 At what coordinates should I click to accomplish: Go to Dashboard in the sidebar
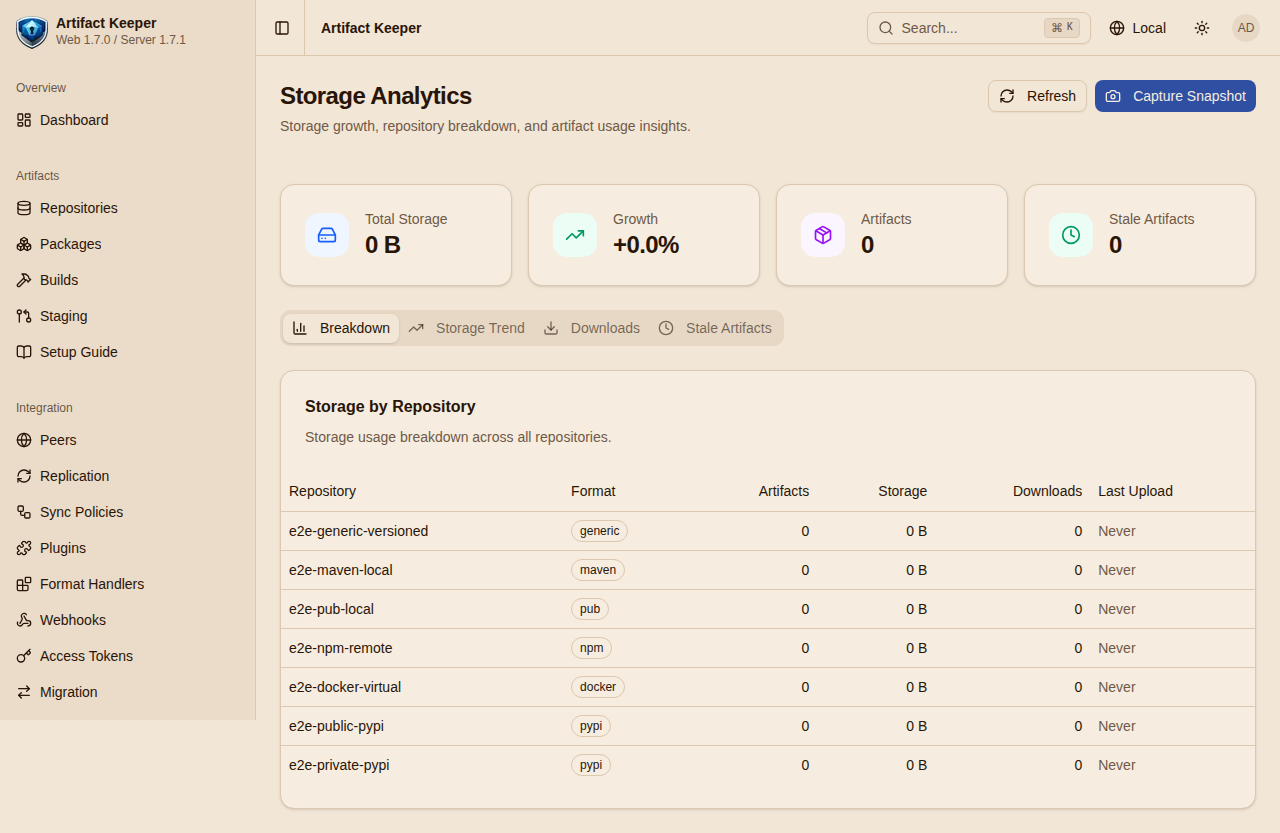[128, 120]
